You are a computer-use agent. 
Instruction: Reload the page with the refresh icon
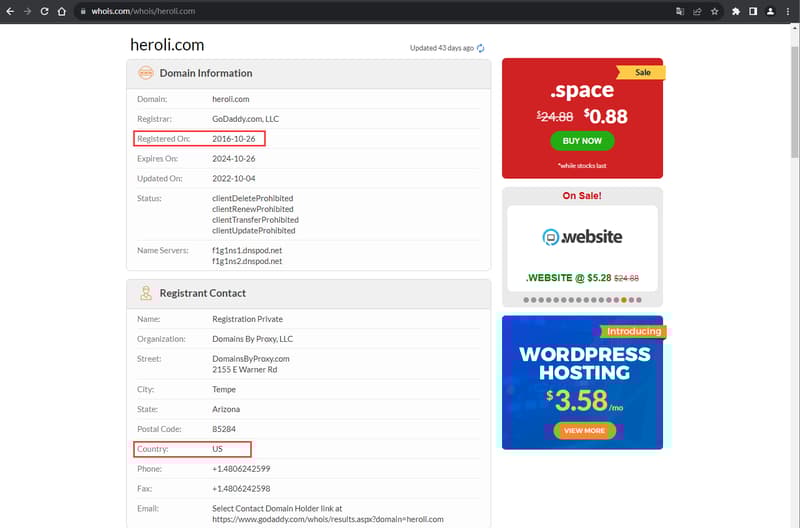click(x=44, y=11)
